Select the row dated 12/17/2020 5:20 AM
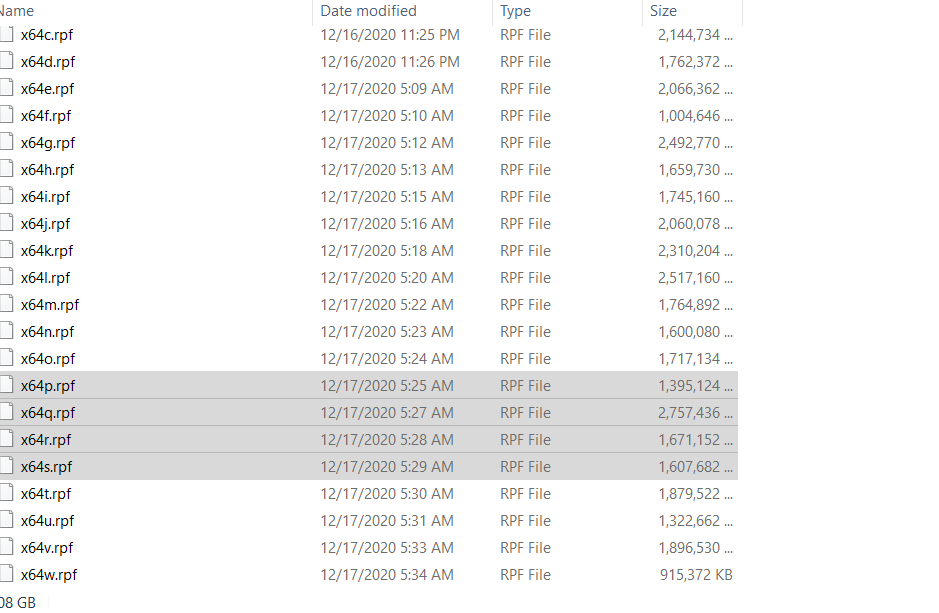The width and height of the screenshot is (939, 613). 387,278
